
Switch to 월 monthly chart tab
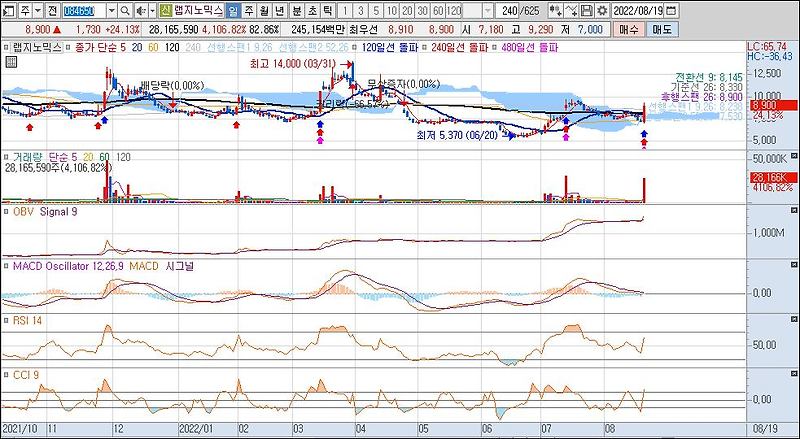263,10
